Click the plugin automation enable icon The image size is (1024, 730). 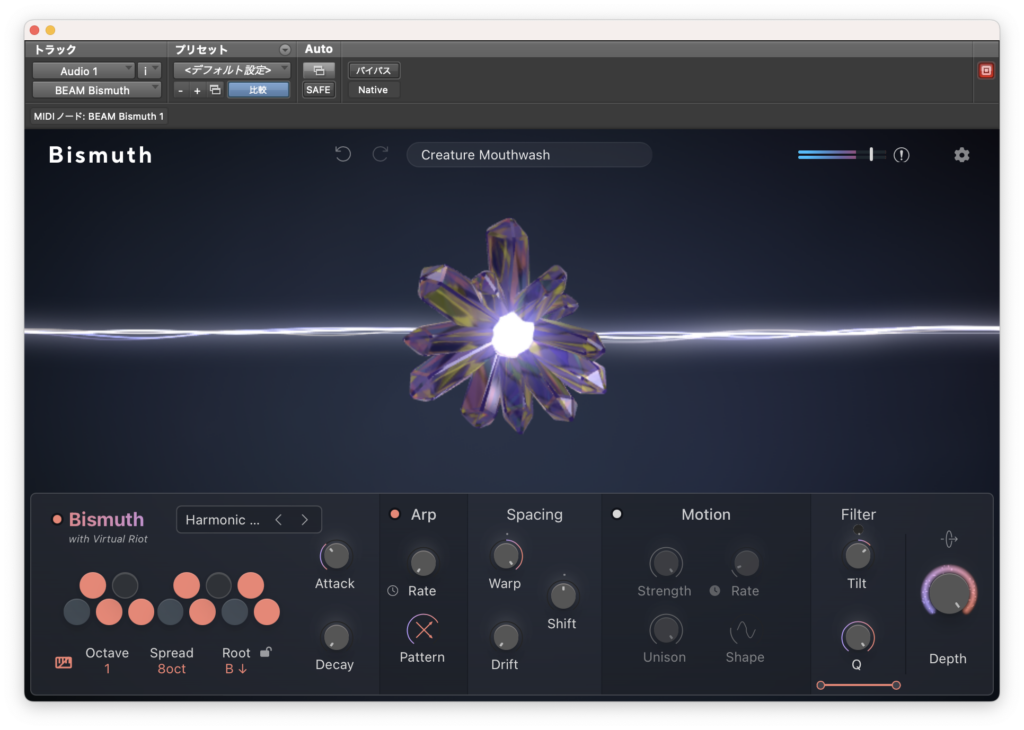[x=319, y=70]
